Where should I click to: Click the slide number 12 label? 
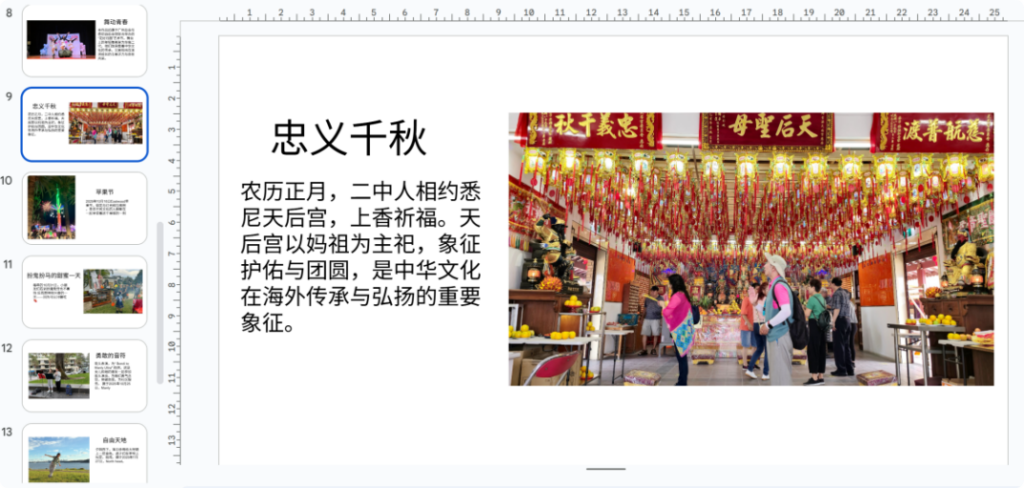point(7,348)
